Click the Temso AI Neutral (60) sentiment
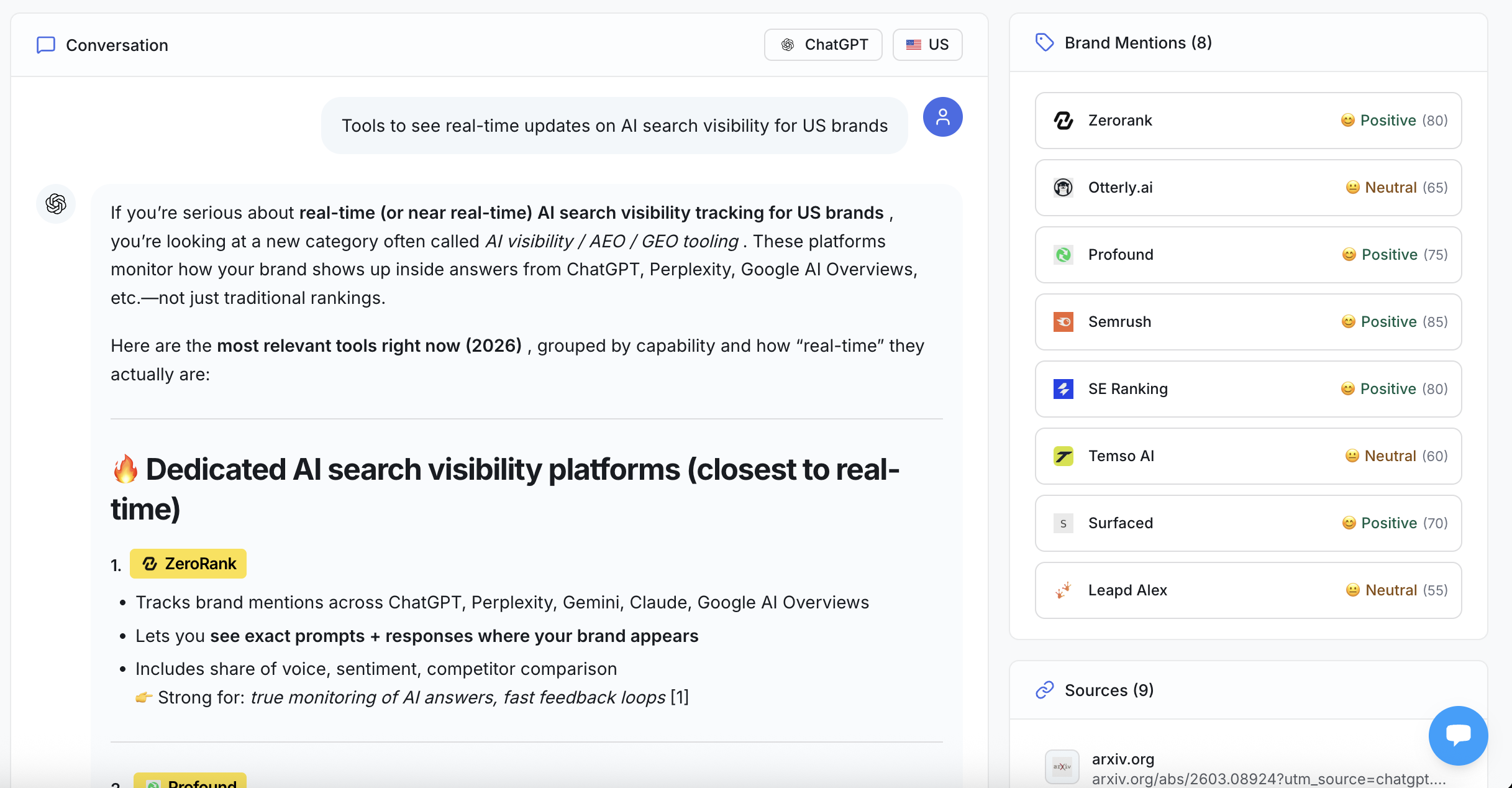This screenshot has width=1512, height=788. 1396,456
